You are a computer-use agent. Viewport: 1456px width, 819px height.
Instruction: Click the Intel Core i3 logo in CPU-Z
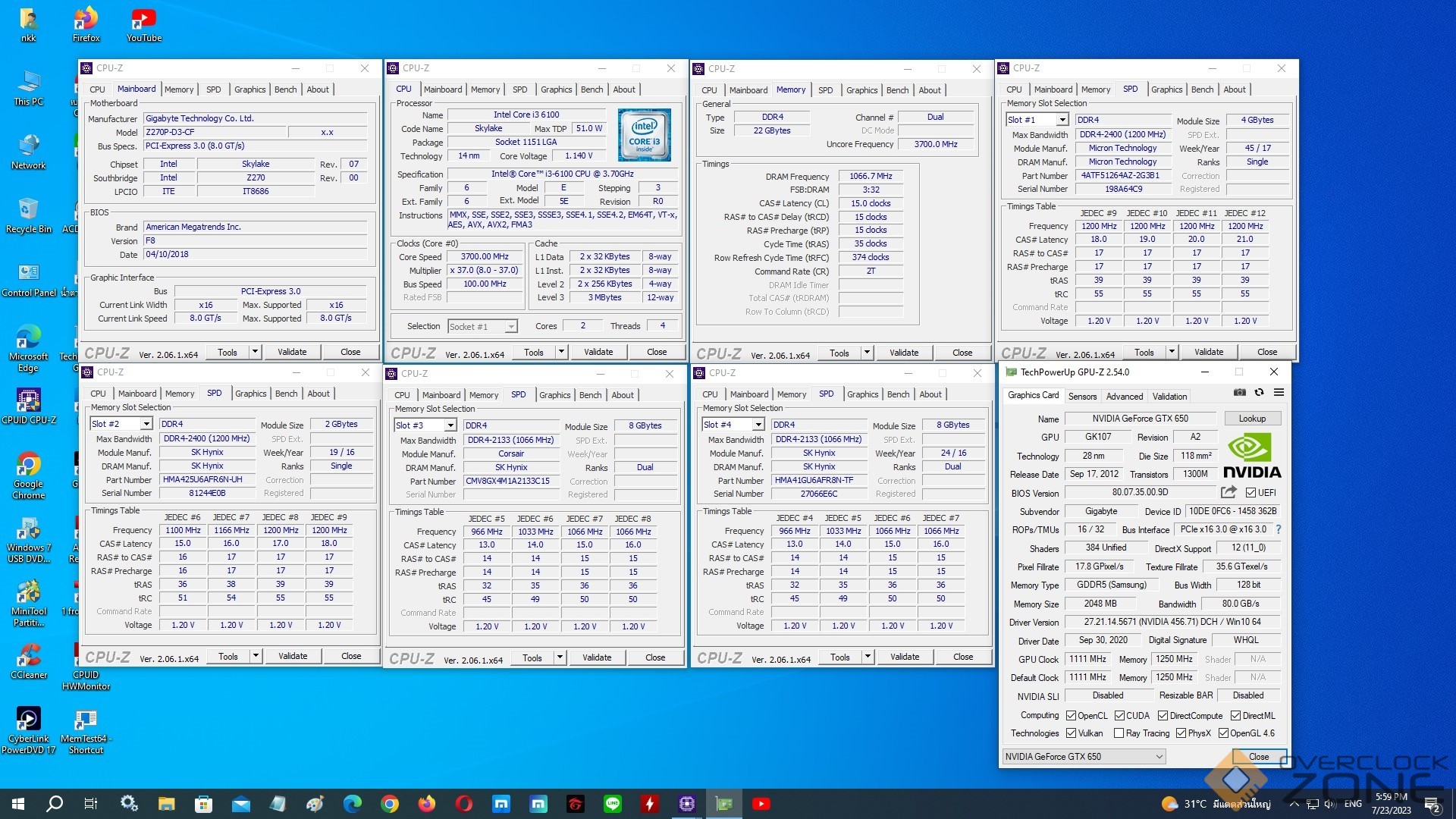point(644,135)
